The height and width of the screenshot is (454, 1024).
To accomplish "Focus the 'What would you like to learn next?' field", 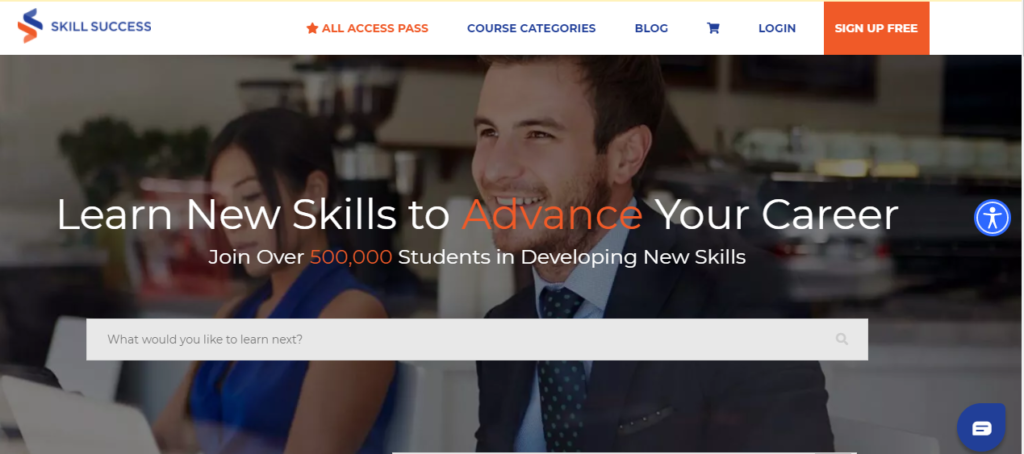I will coord(477,339).
